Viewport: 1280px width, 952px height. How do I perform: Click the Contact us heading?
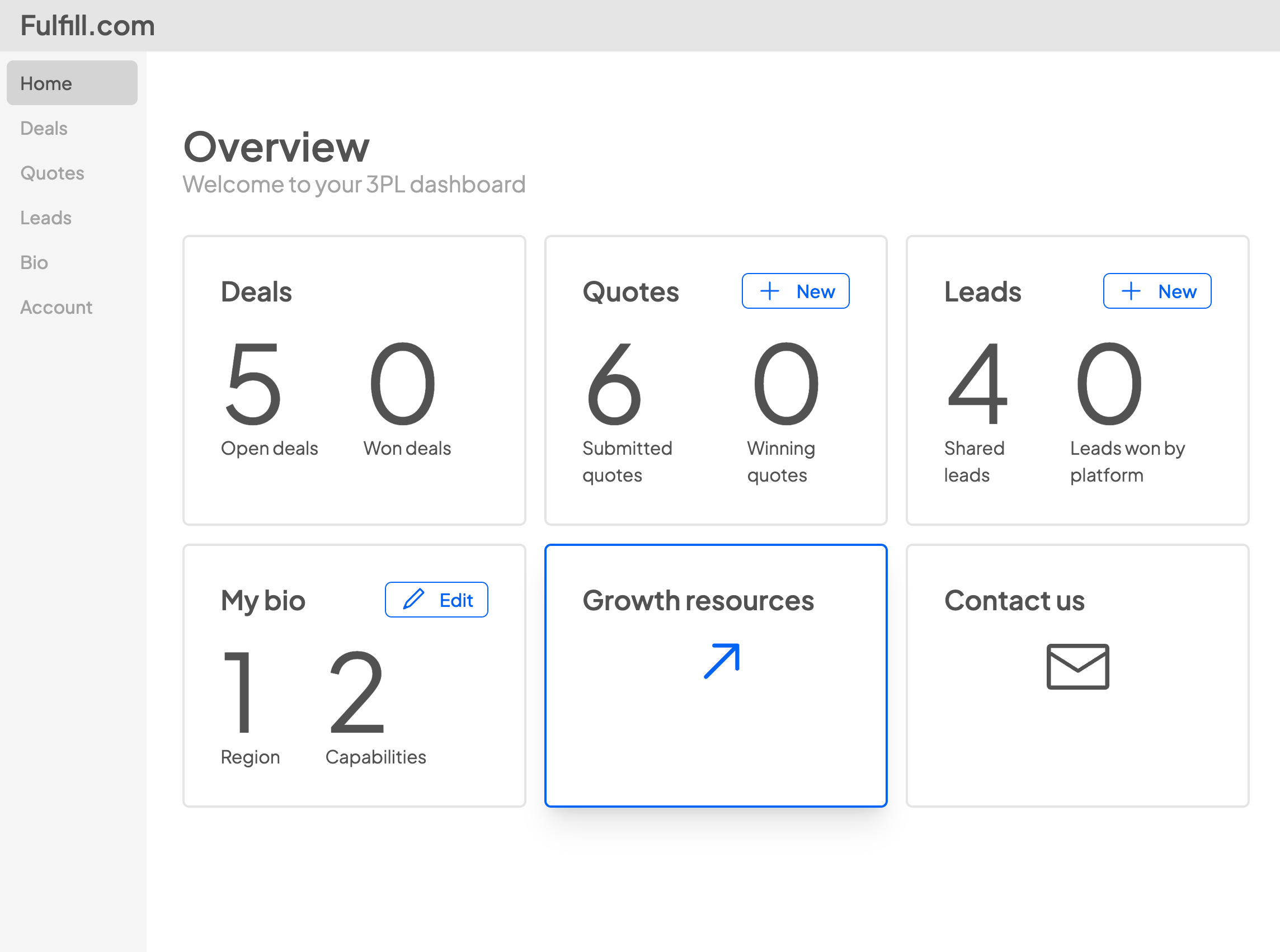pos(1014,601)
